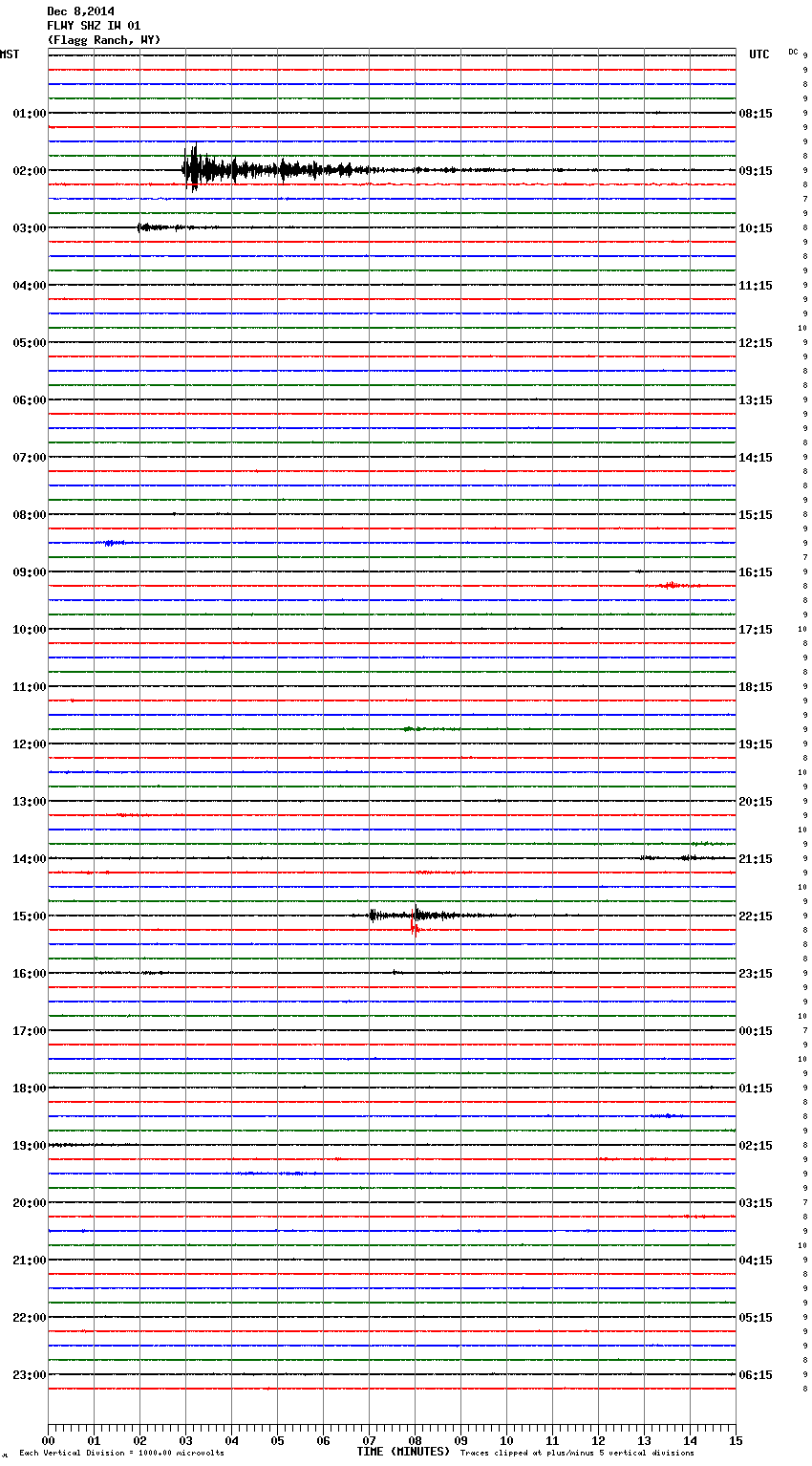
Task: Select the station code "FLWY SHZ IW 01"
Action: click(x=94, y=26)
